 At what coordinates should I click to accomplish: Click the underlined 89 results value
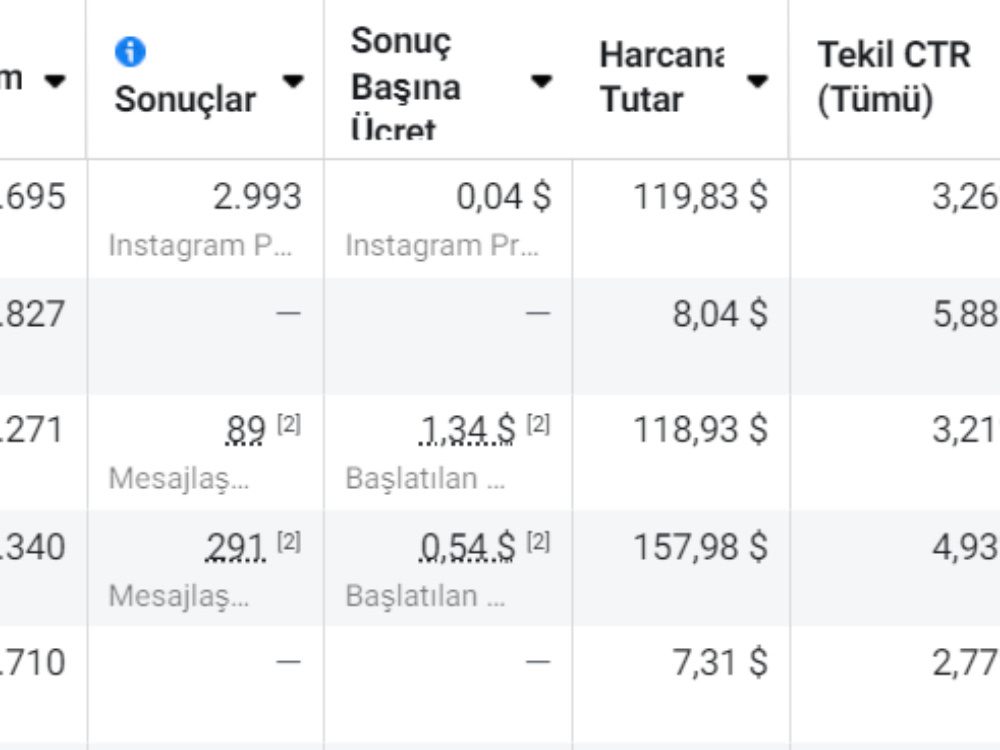tap(245, 430)
